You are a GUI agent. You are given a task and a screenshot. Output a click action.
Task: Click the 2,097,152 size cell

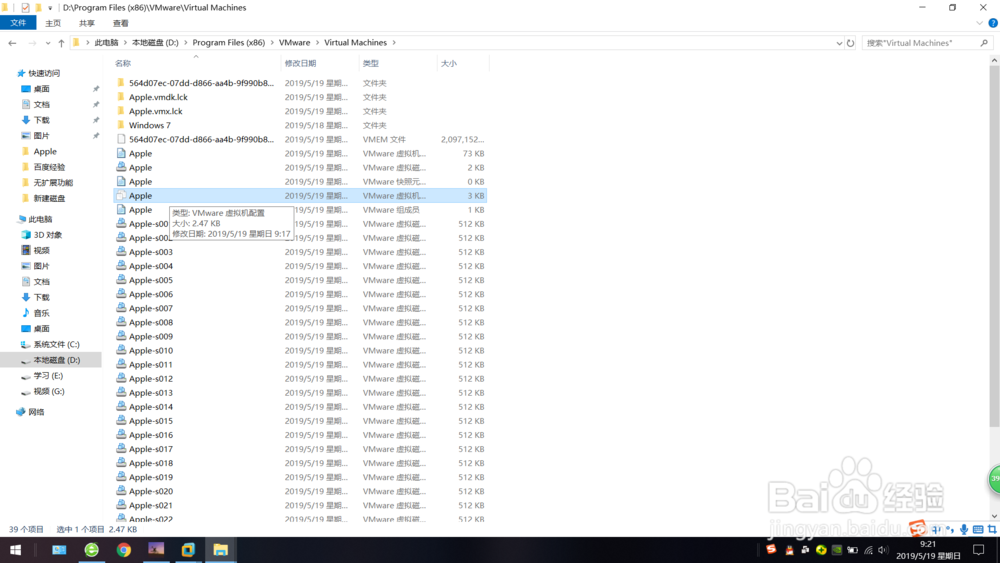[462, 140]
